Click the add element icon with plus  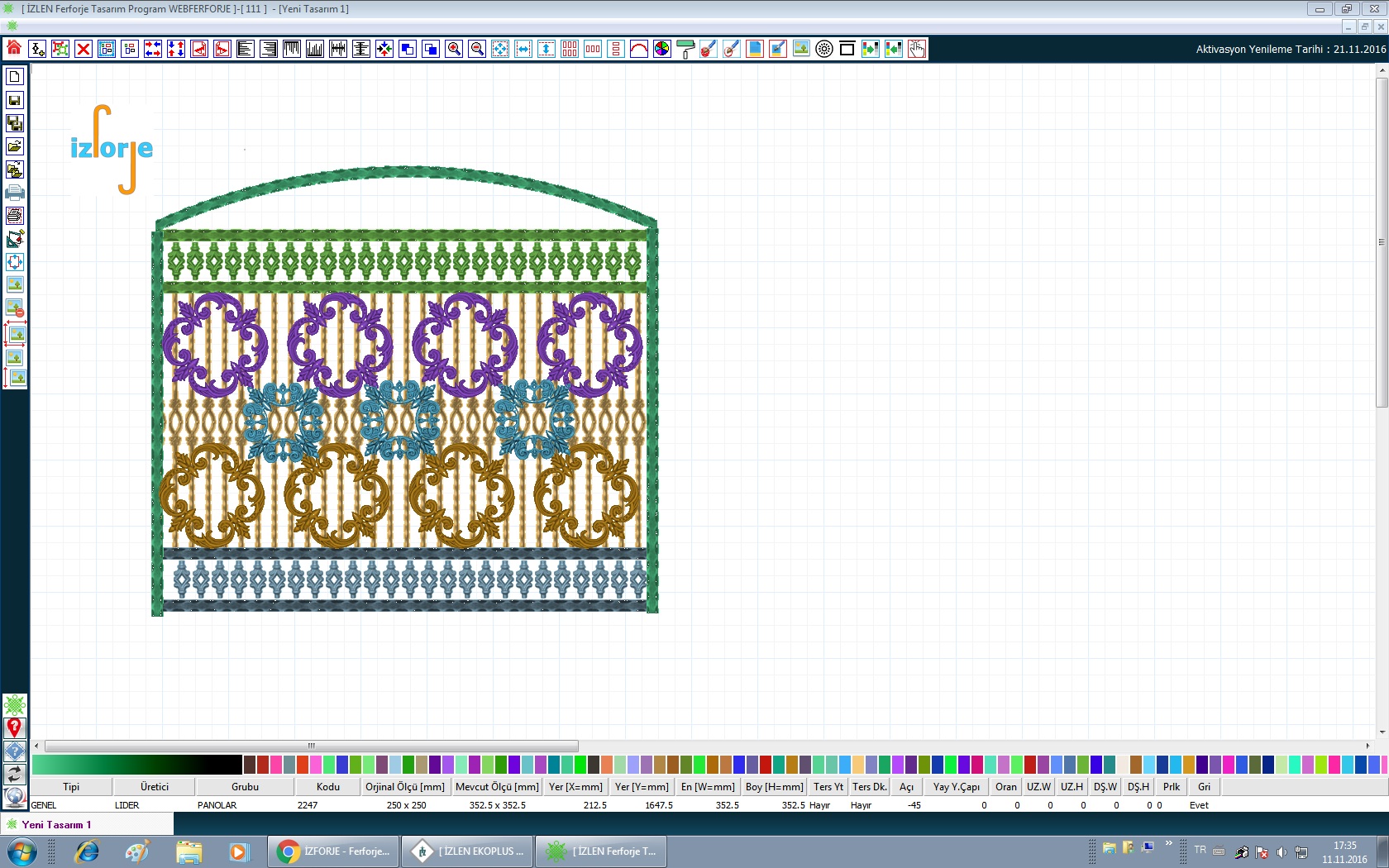37,49
